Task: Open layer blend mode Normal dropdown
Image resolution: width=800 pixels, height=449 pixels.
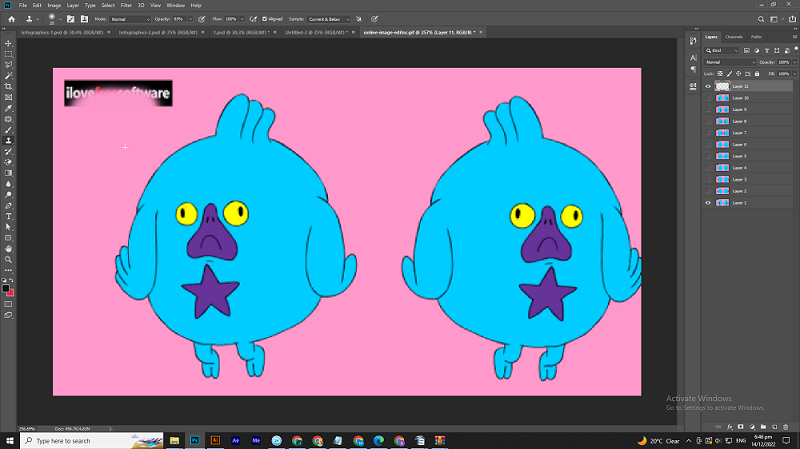Action: [730, 62]
